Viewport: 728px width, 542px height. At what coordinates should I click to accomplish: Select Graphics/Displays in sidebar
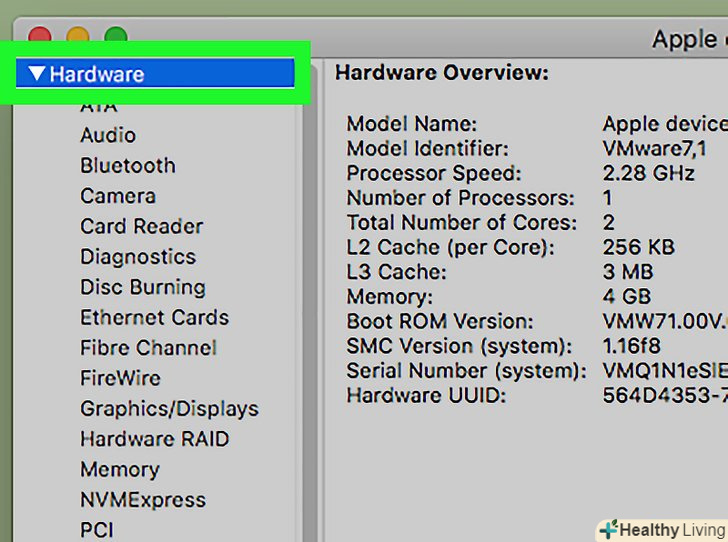pyautogui.click(x=169, y=409)
